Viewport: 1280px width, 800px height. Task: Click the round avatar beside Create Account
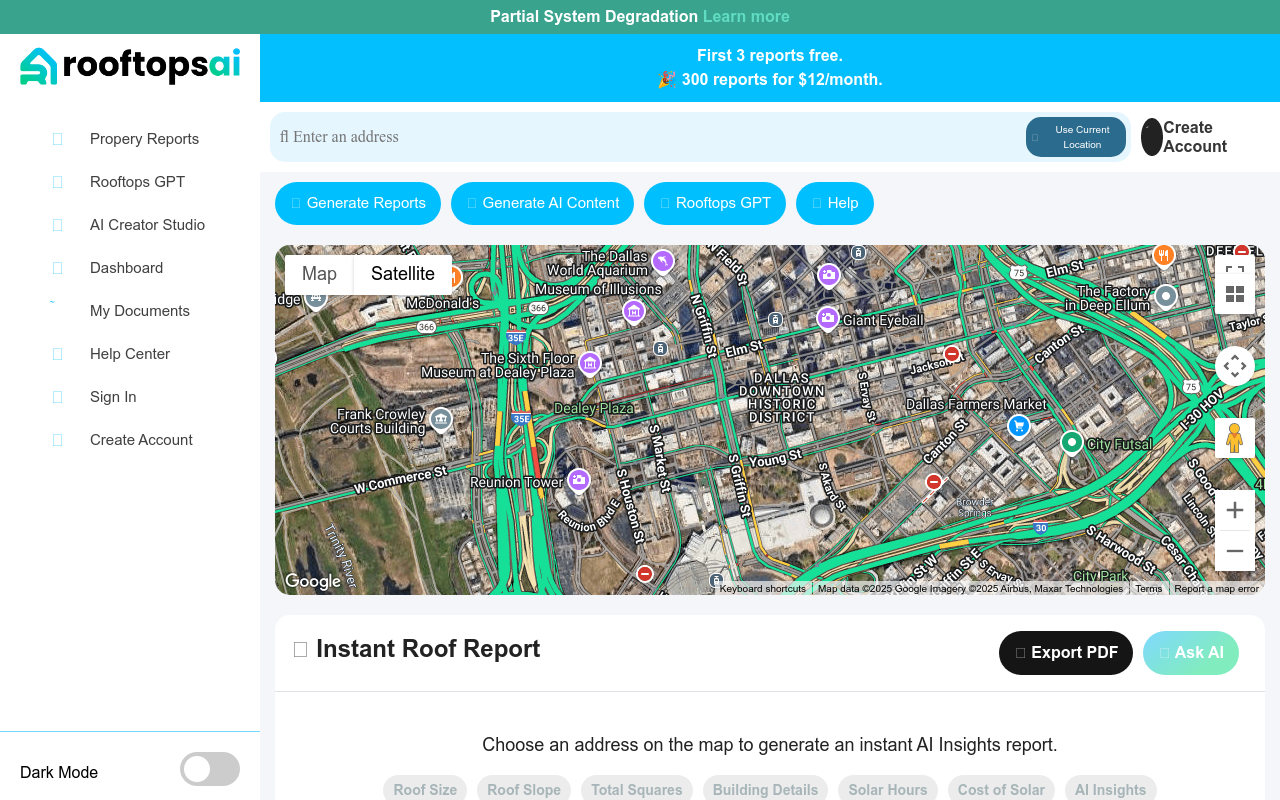click(1152, 137)
